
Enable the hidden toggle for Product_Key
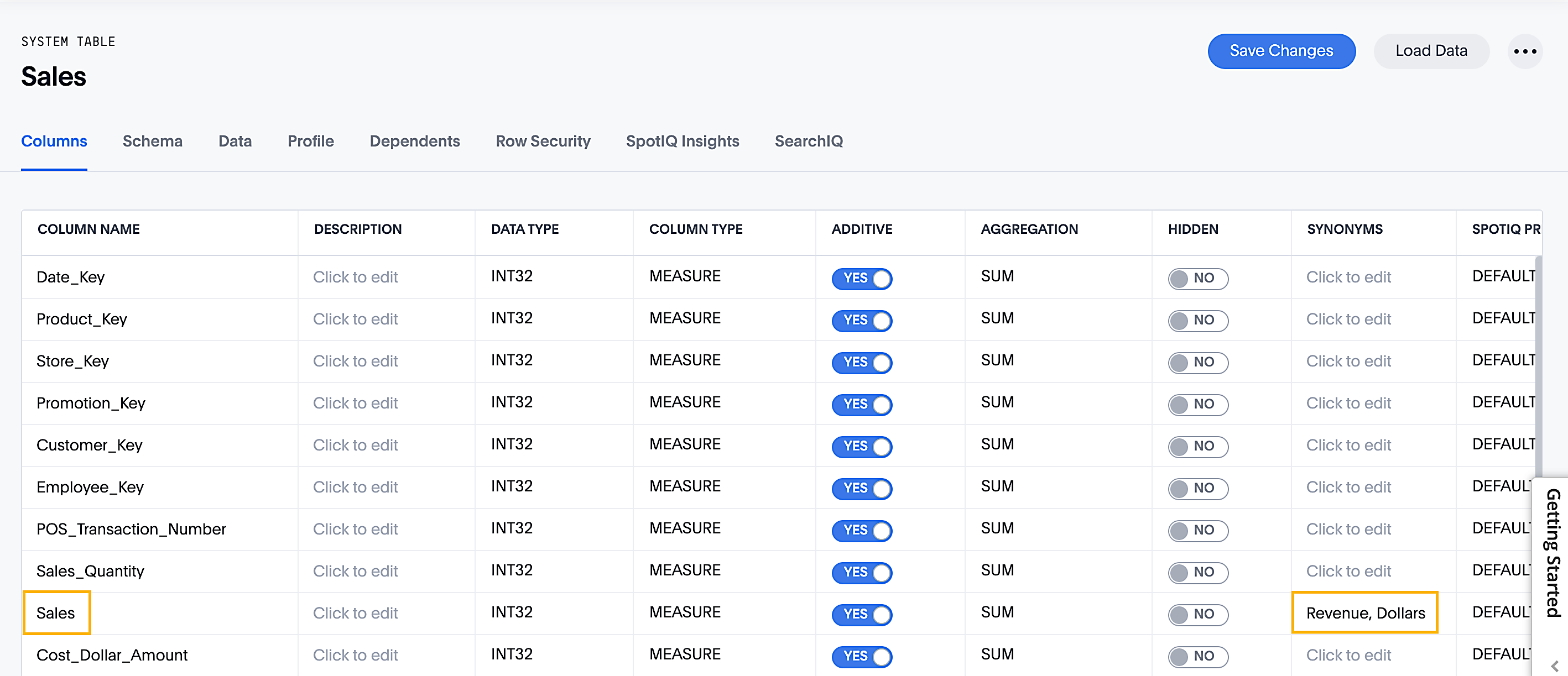[1197, 321]
